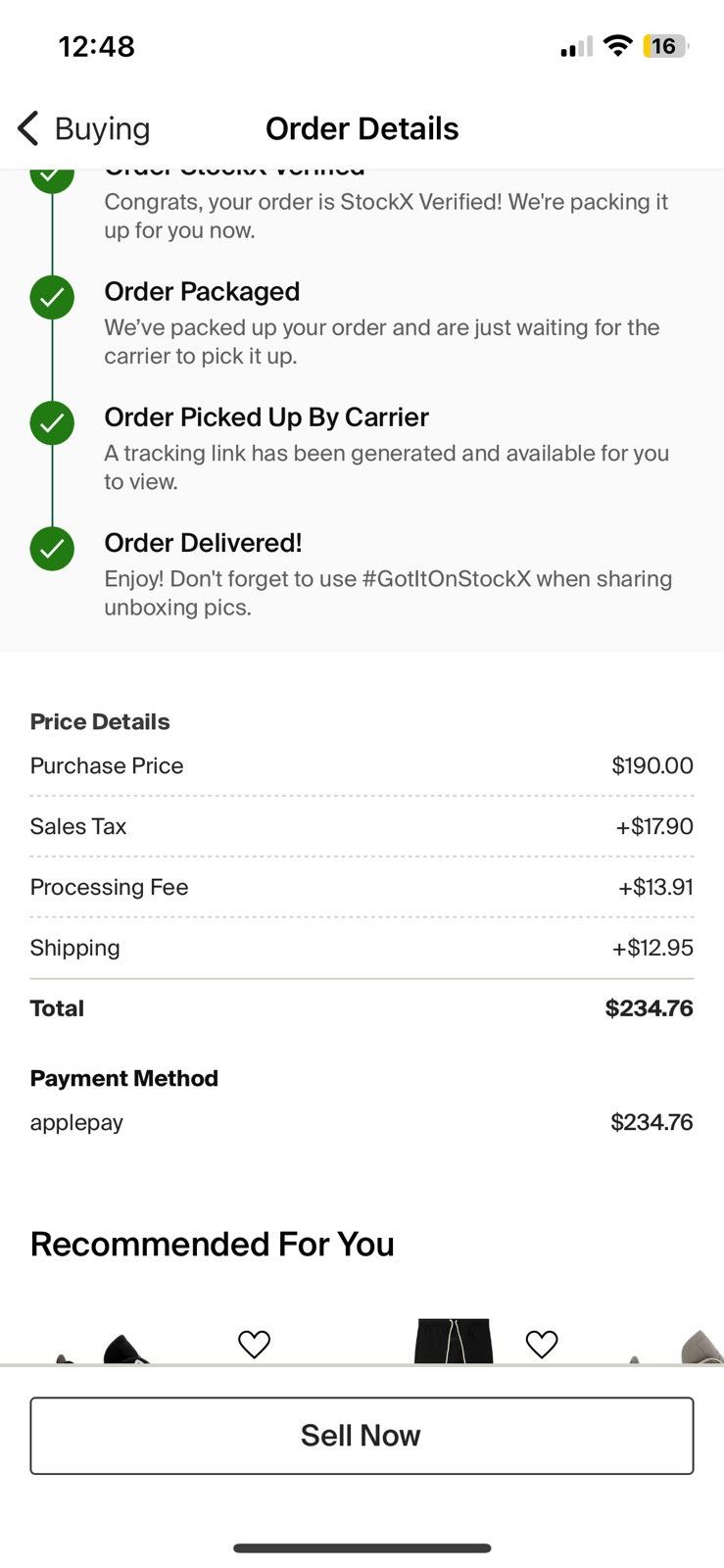Tap the cellular signal bars icon
724x1568 pixels.
[576, 46]
